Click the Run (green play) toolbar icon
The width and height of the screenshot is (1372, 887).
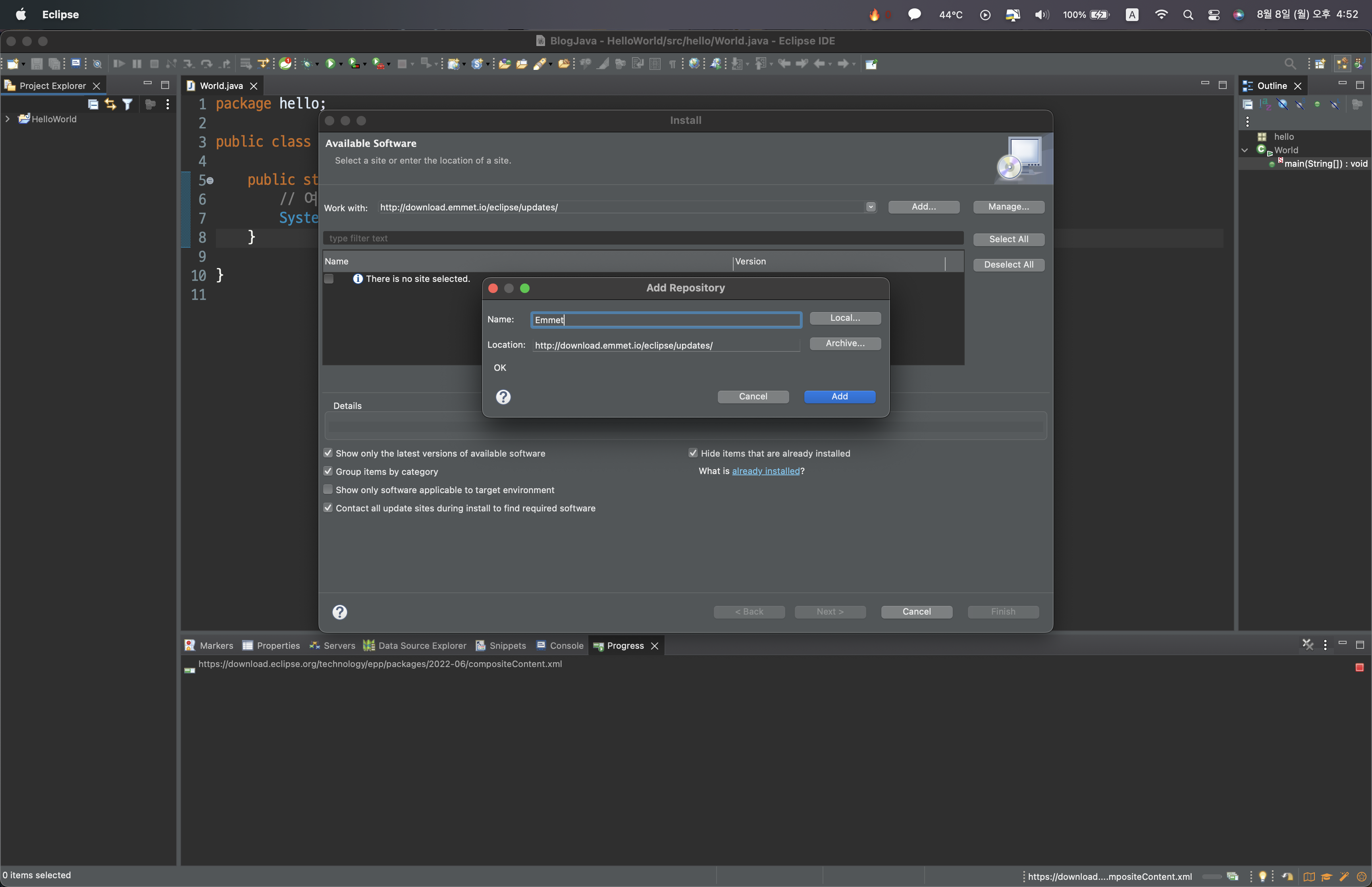click(x=330, y=64)
